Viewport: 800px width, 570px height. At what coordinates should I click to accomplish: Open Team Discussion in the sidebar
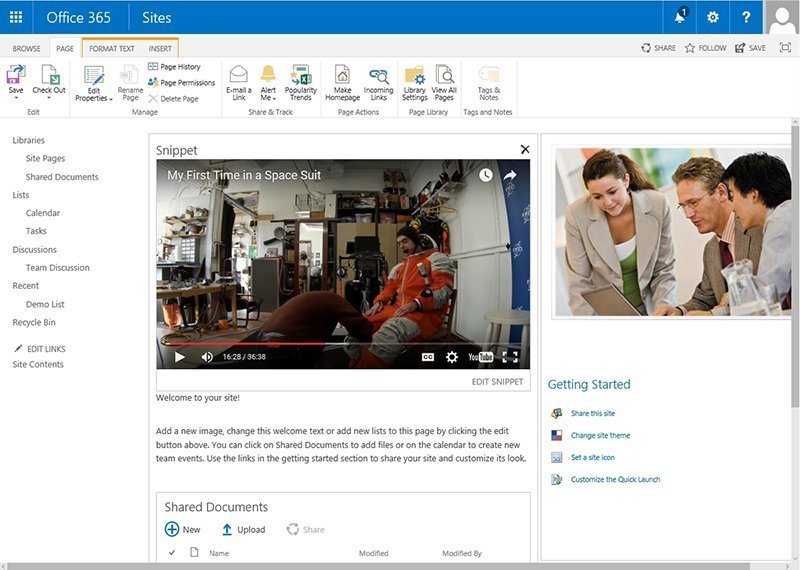click(x=58, y=267)
